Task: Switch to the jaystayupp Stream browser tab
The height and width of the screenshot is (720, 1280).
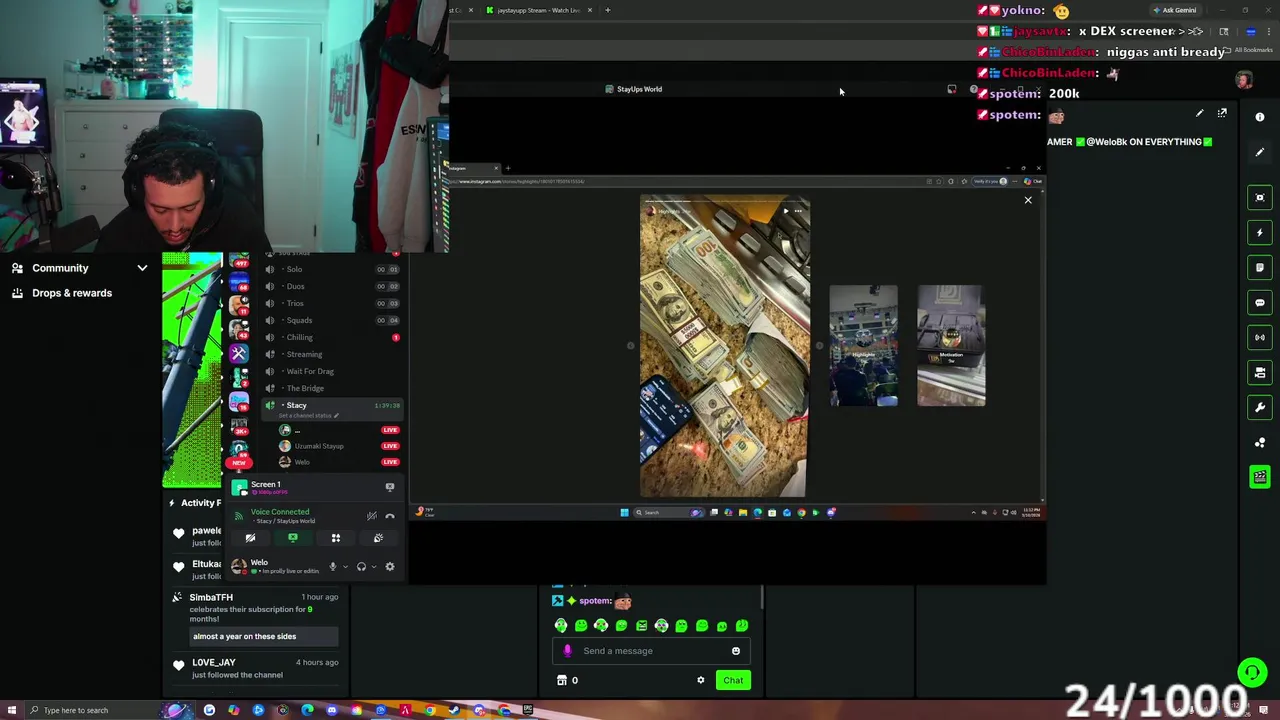Action: pyautogui.click(x=538, y=10)
